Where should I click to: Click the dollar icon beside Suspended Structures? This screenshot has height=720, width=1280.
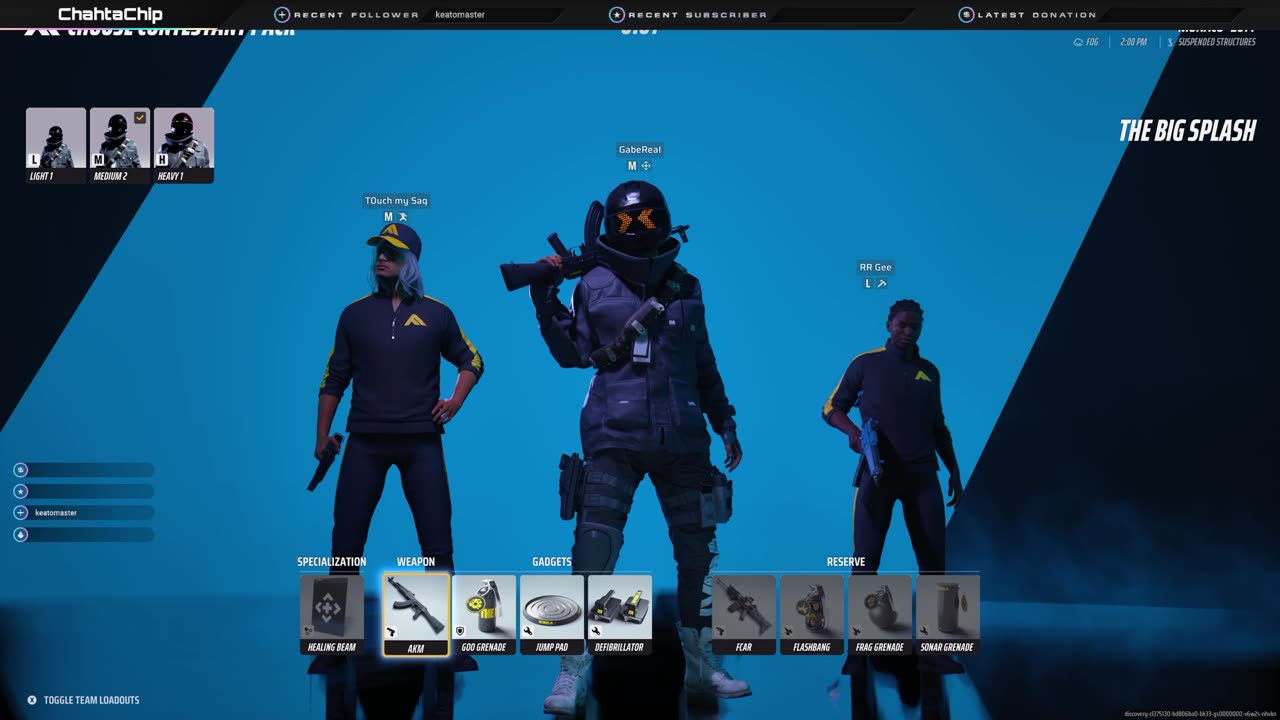point(1170,42)
